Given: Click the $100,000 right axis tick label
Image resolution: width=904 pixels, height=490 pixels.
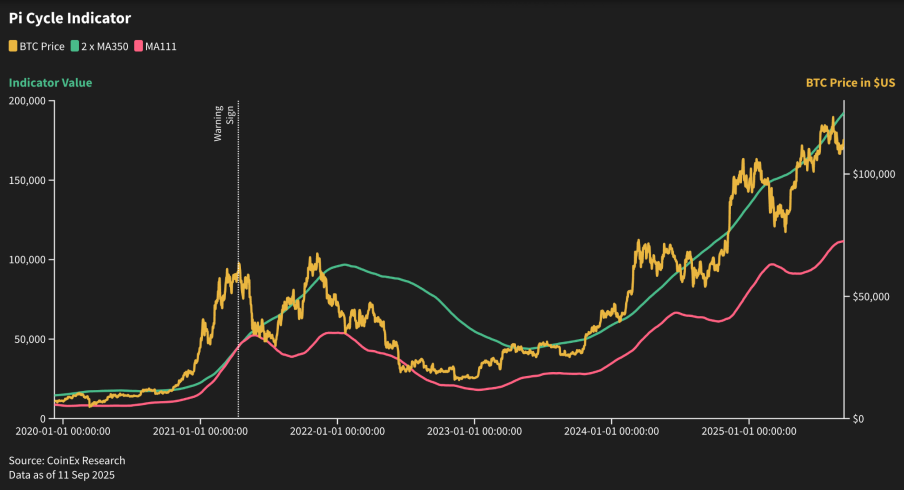Looking at the screenshot, I should pos(874,174).
